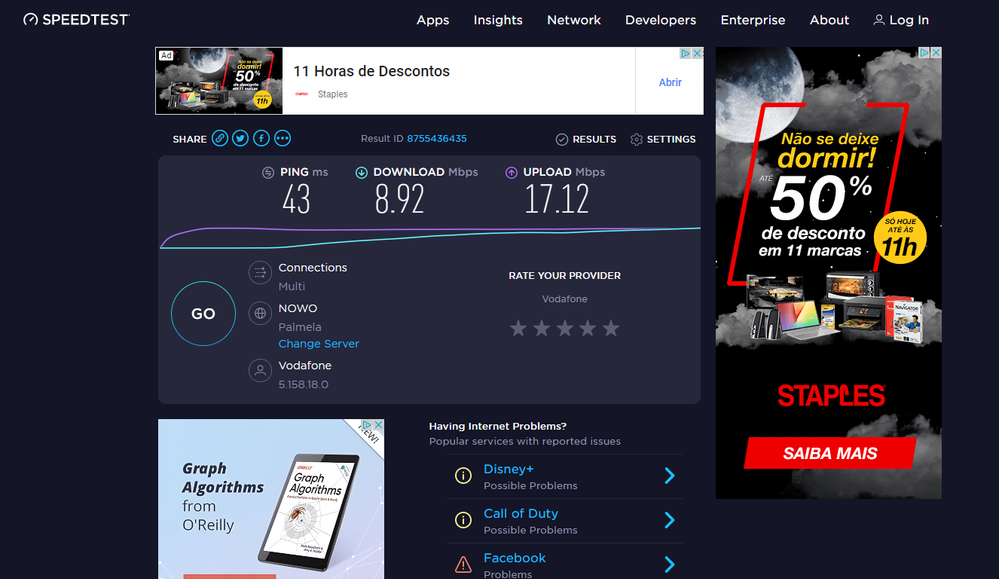Share result via Facebook icon
Viewport: 999px width, 579px height.
261,139
